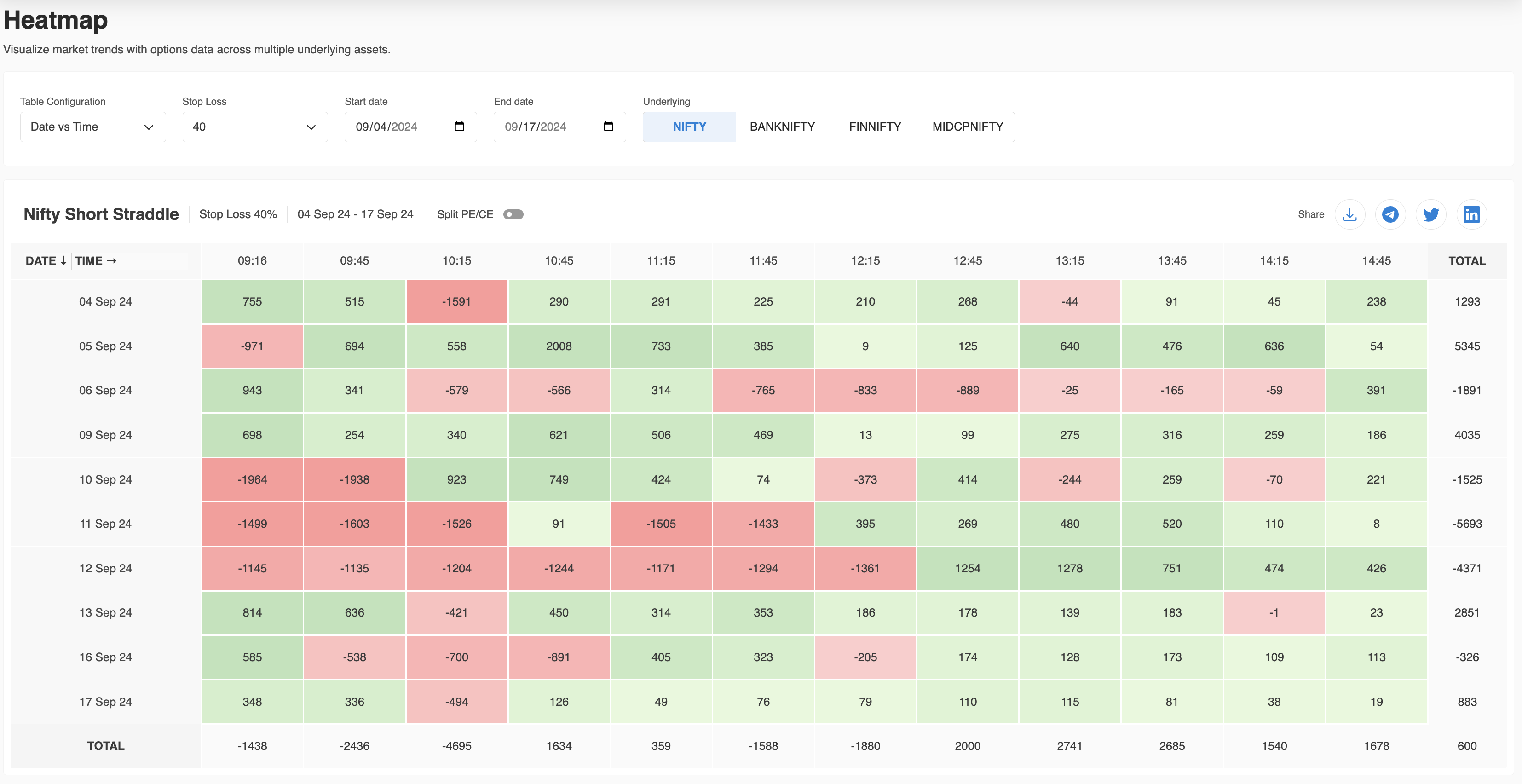This screenshot has width=1522, height=784.
Task: Click the row total 5345
Action: [x=1467, y=346]
